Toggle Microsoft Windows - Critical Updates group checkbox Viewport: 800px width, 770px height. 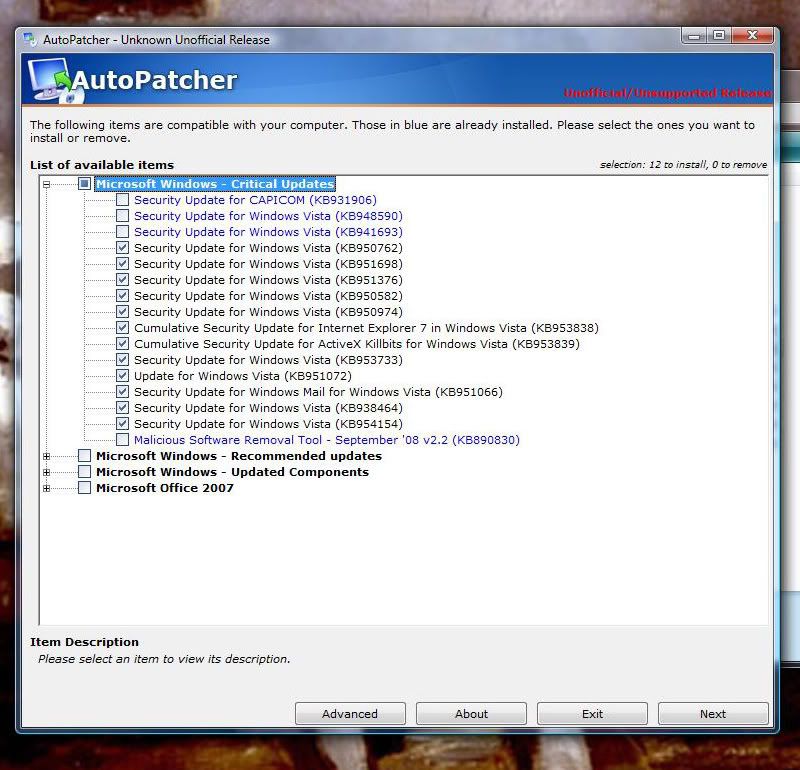tap(85, 184)
